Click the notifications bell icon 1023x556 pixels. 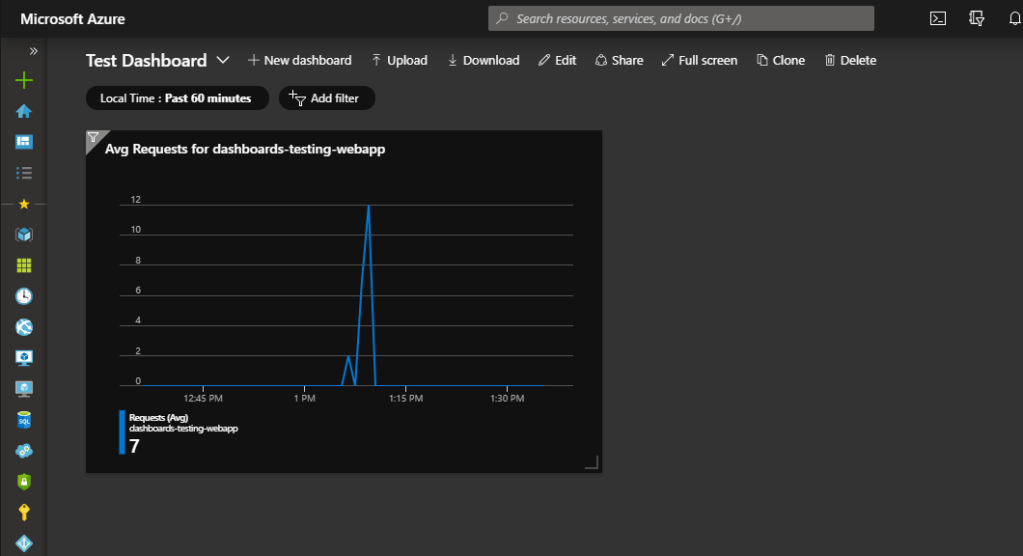tap(1014, 19)
